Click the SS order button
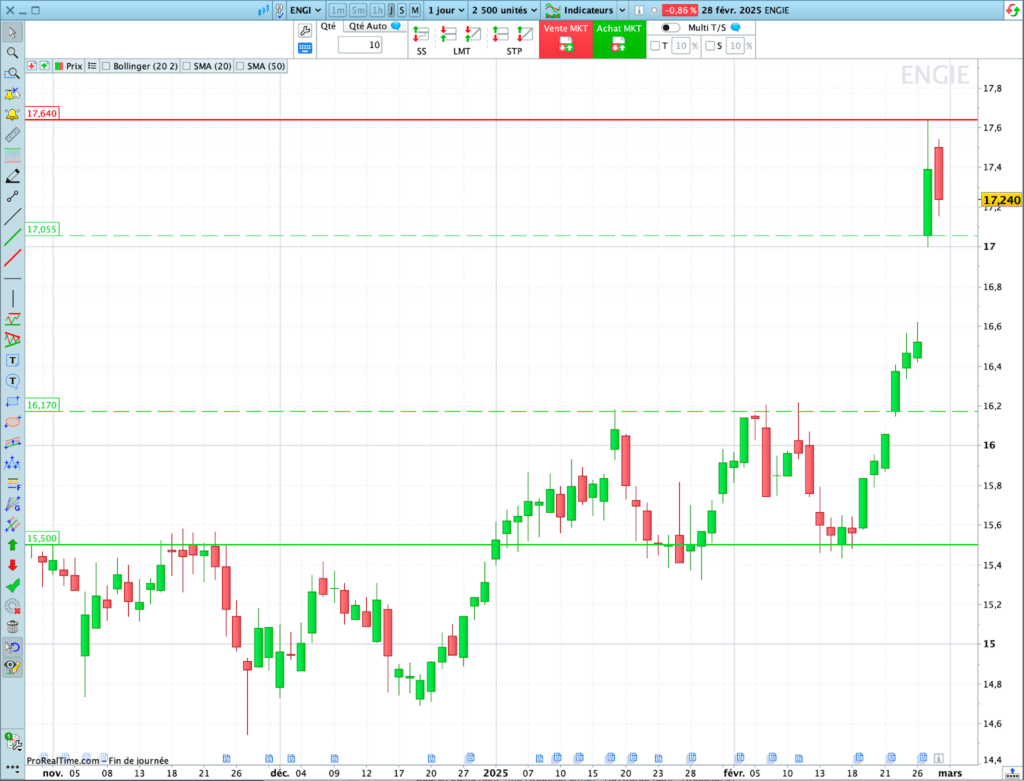 tap(421, 40)
